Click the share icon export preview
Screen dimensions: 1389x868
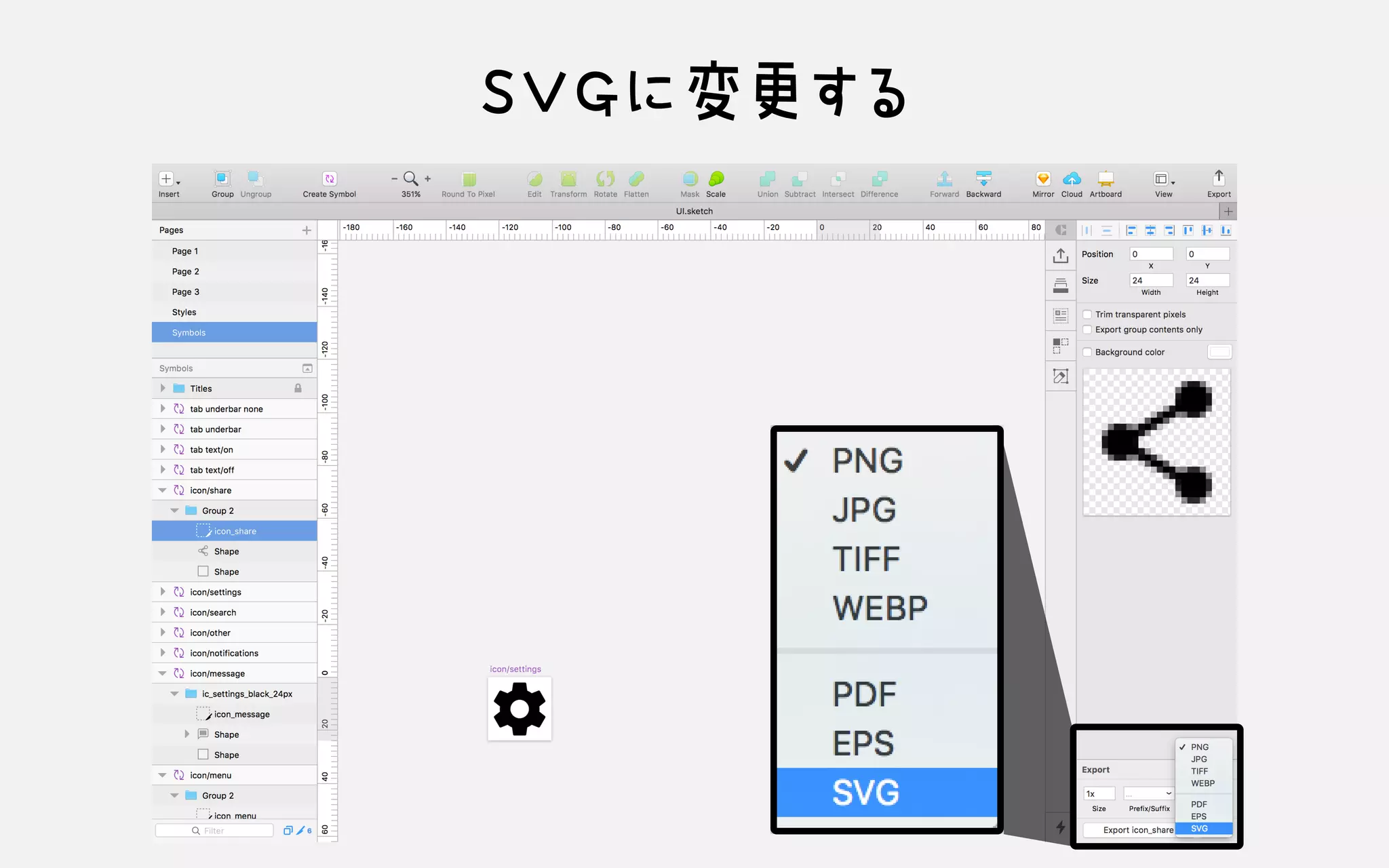pos(1156,442)
